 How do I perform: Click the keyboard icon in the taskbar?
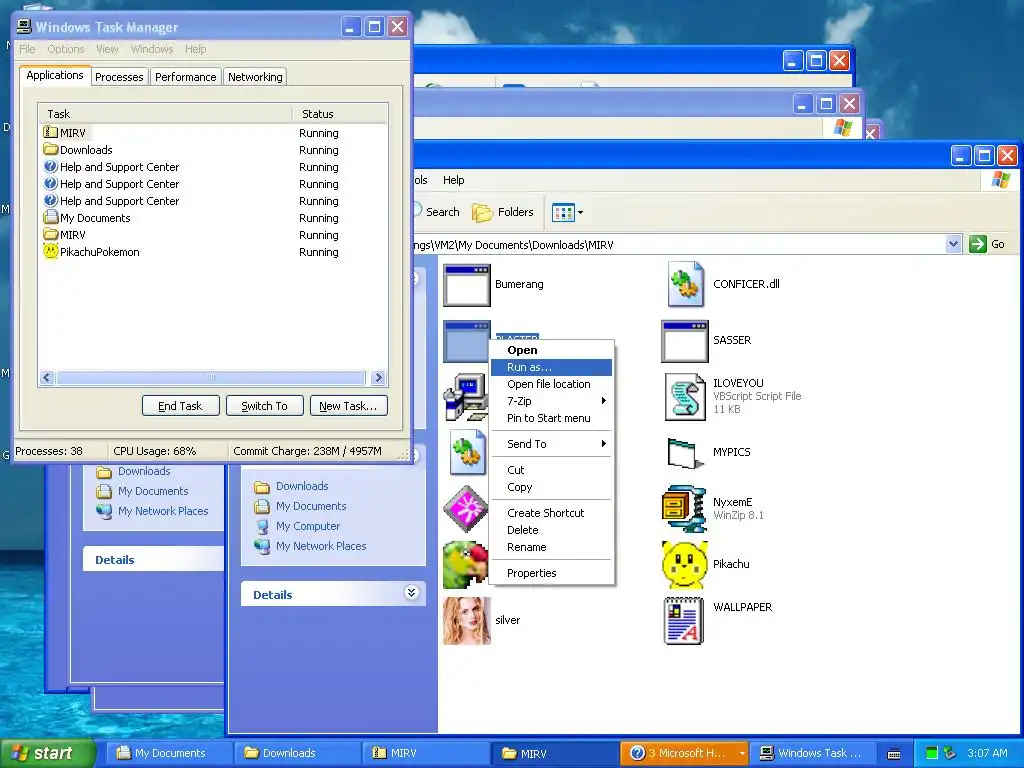(894, 754)
